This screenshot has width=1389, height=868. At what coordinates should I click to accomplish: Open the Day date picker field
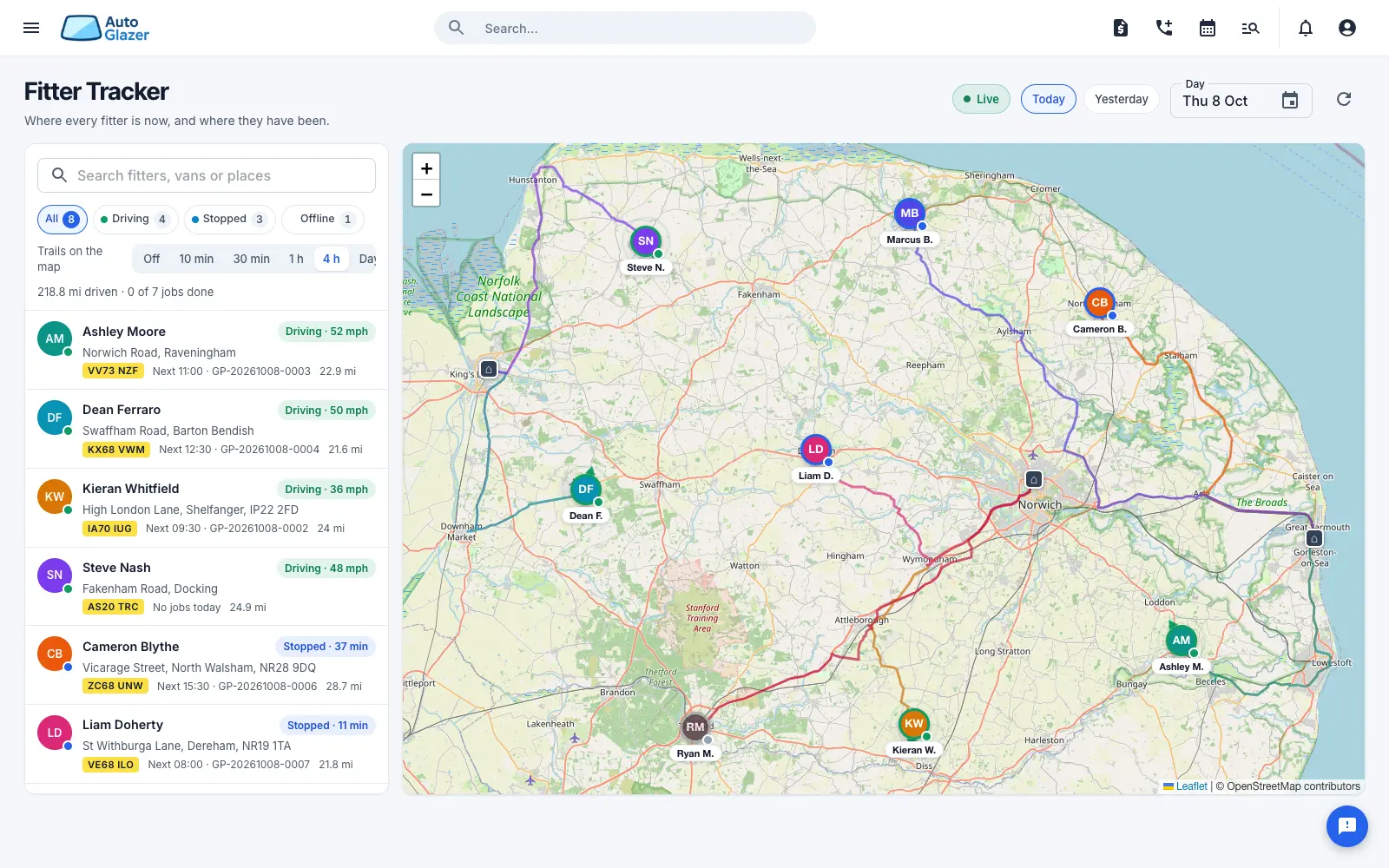pyautogui.click(x=1241, y=101)
